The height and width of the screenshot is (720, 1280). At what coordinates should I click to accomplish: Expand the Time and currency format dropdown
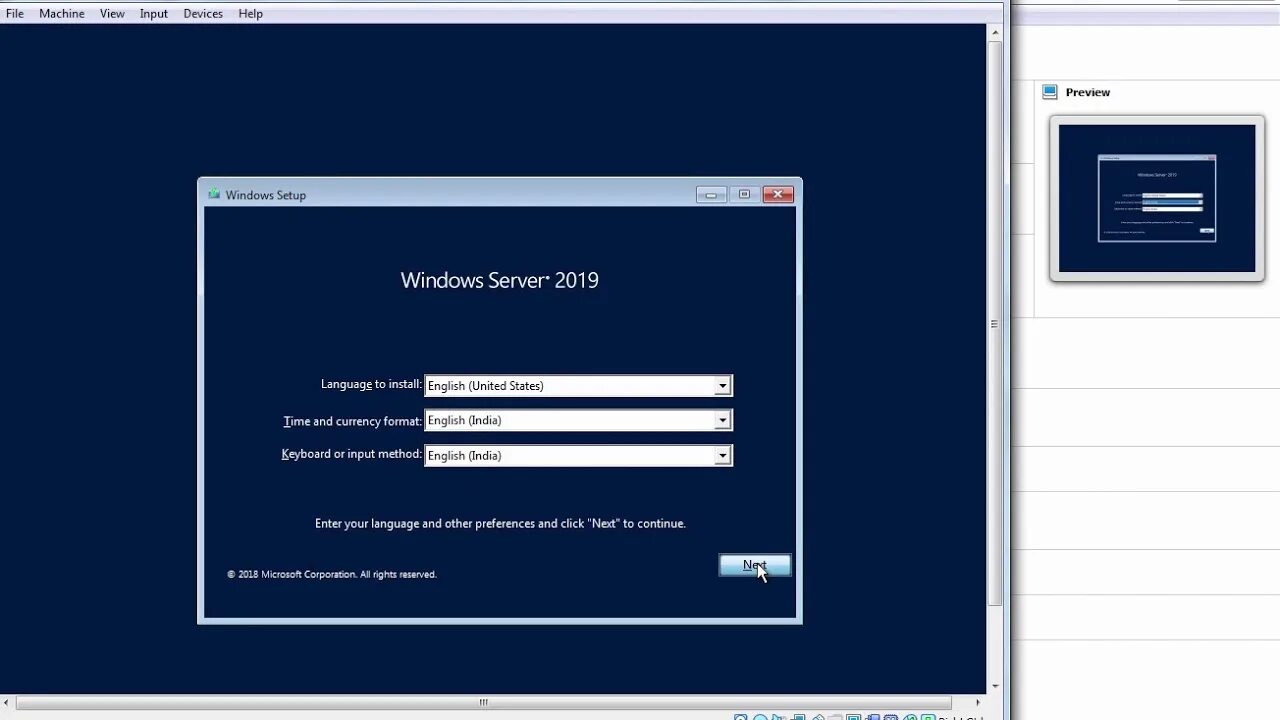(x=722, y=421)
